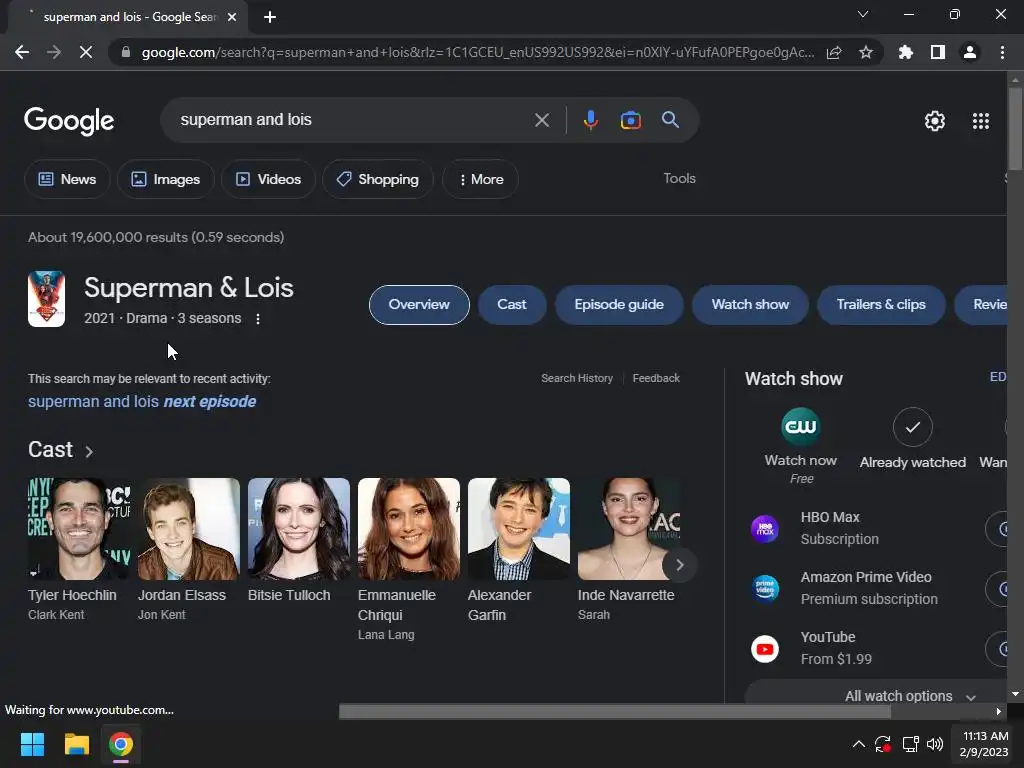
Task: Select the Cast chip
Action: point(512,304)
